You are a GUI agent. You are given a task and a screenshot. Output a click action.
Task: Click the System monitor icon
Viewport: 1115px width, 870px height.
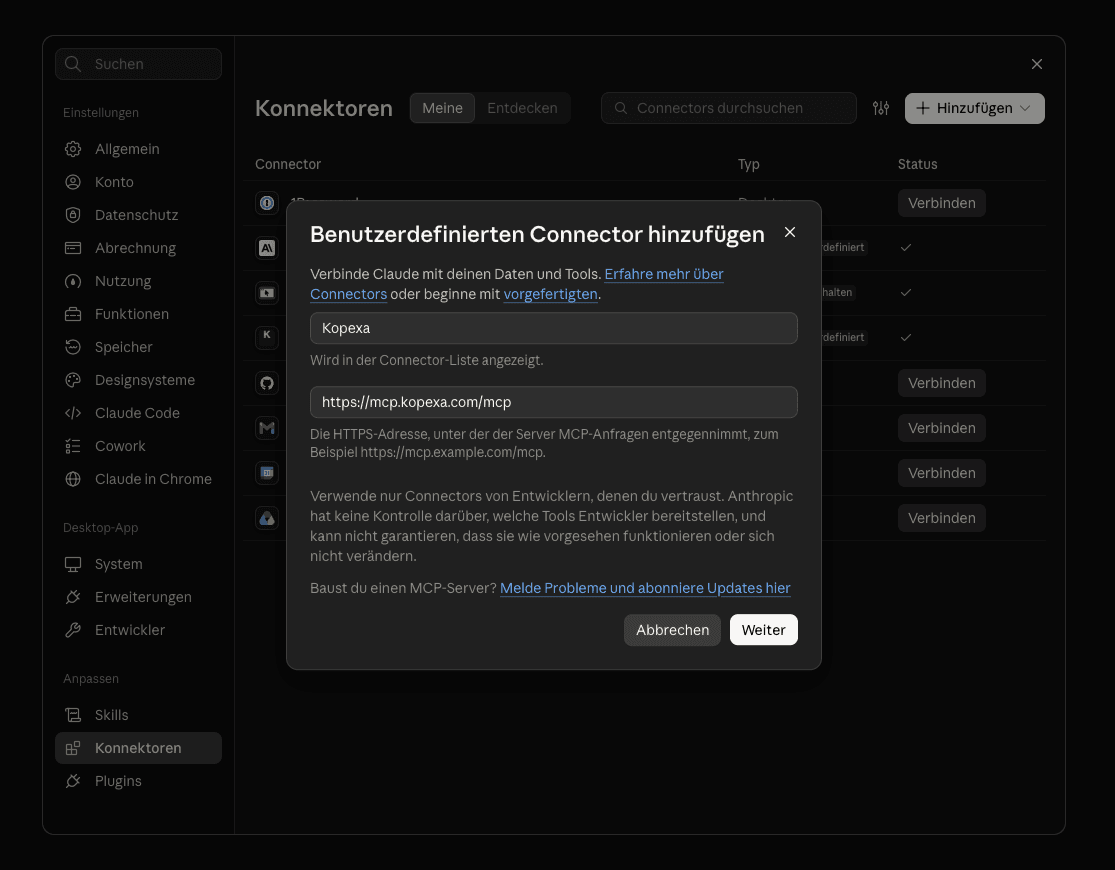[x=73, y=564]
